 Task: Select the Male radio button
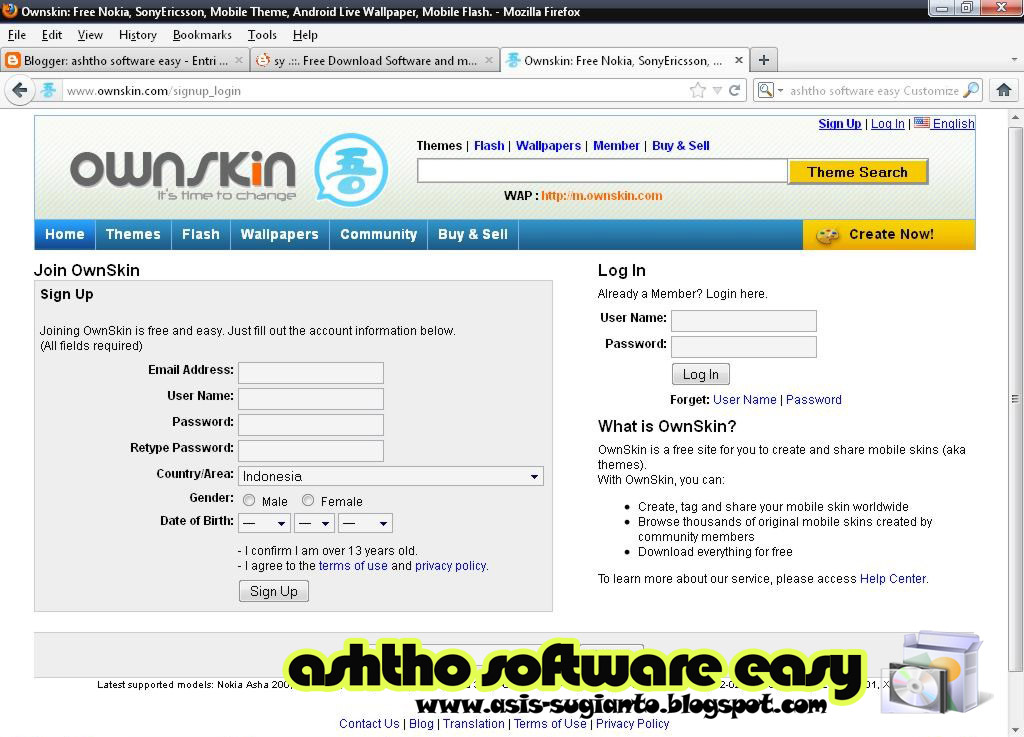(x=248, y=500)
